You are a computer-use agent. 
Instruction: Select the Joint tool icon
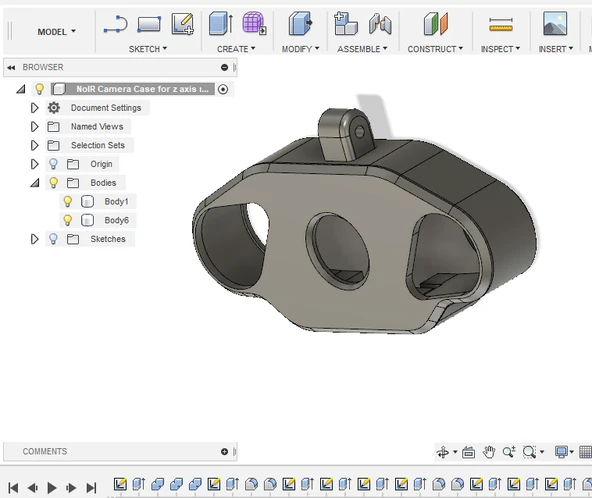pos(380,24)
